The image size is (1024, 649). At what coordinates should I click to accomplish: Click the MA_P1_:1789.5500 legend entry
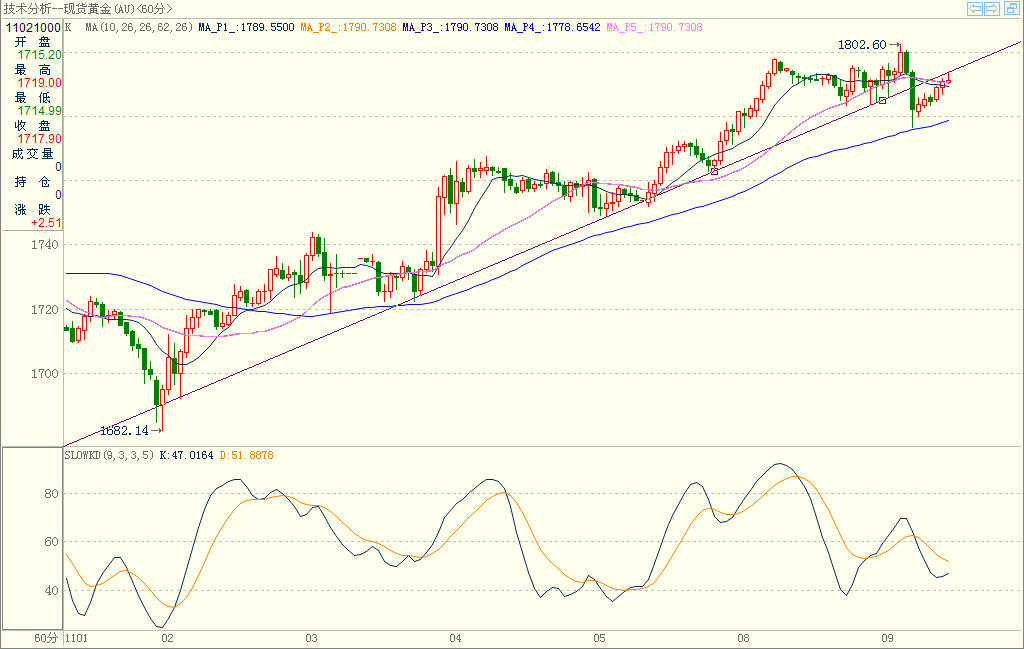pos(246,27)
